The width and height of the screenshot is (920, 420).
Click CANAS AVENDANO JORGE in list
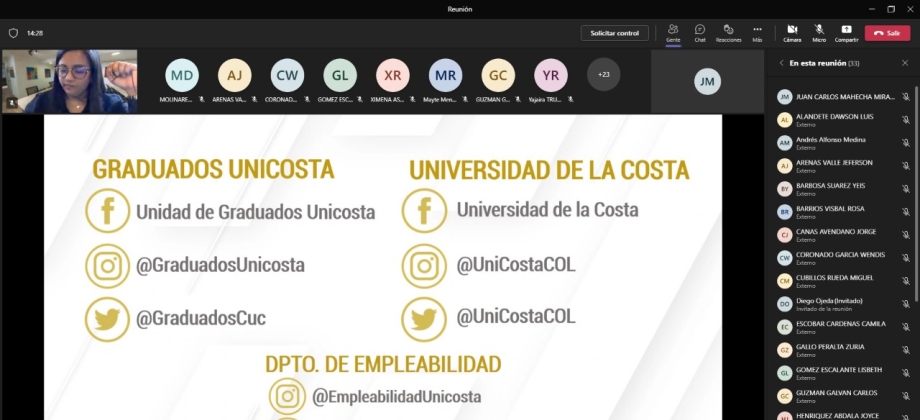(843, 235)
